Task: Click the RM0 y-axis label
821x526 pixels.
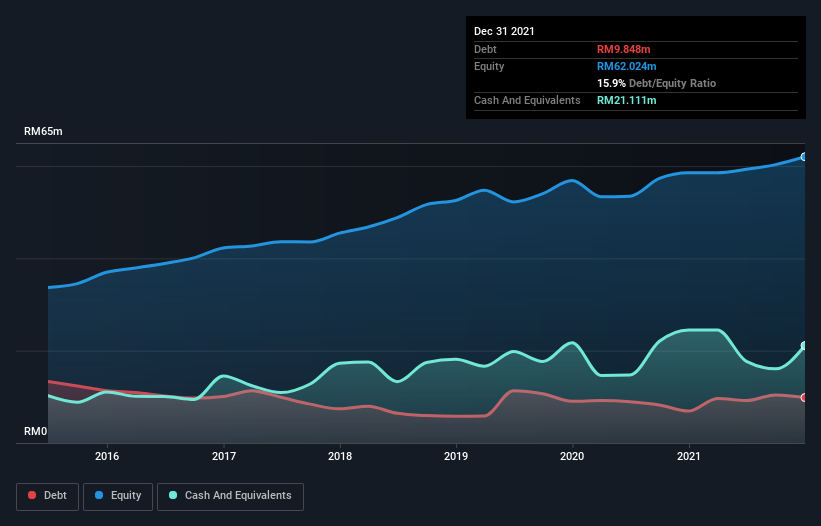Action: (36, 431)
